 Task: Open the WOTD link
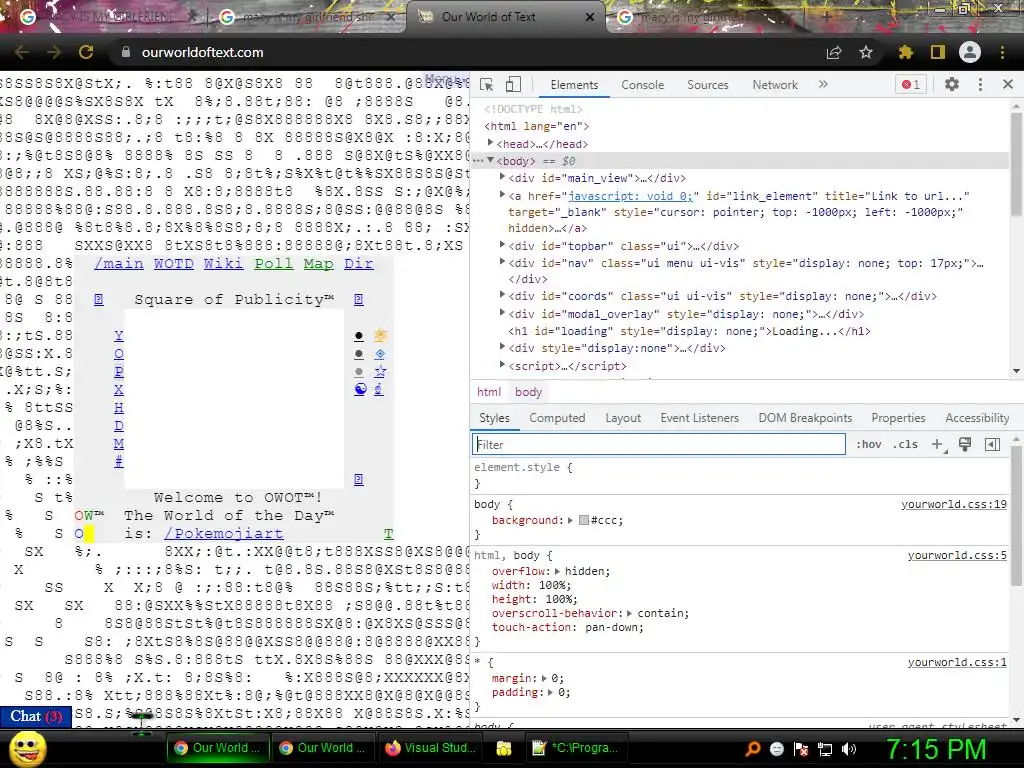[174, 264]
